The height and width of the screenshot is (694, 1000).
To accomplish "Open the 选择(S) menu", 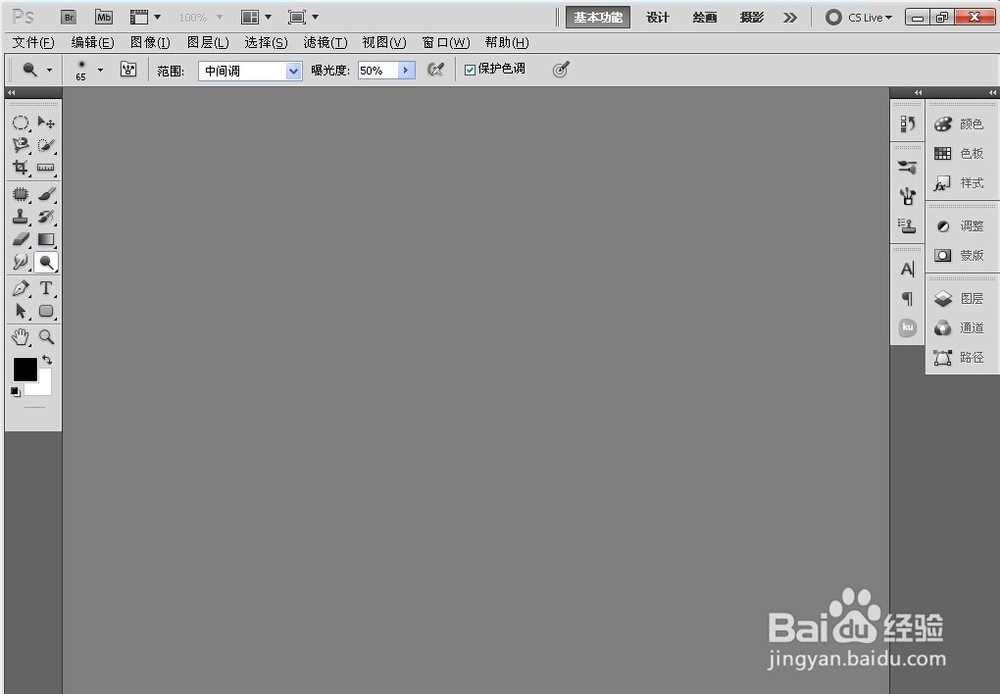I will pyautogui.click(x=266, y=43).
